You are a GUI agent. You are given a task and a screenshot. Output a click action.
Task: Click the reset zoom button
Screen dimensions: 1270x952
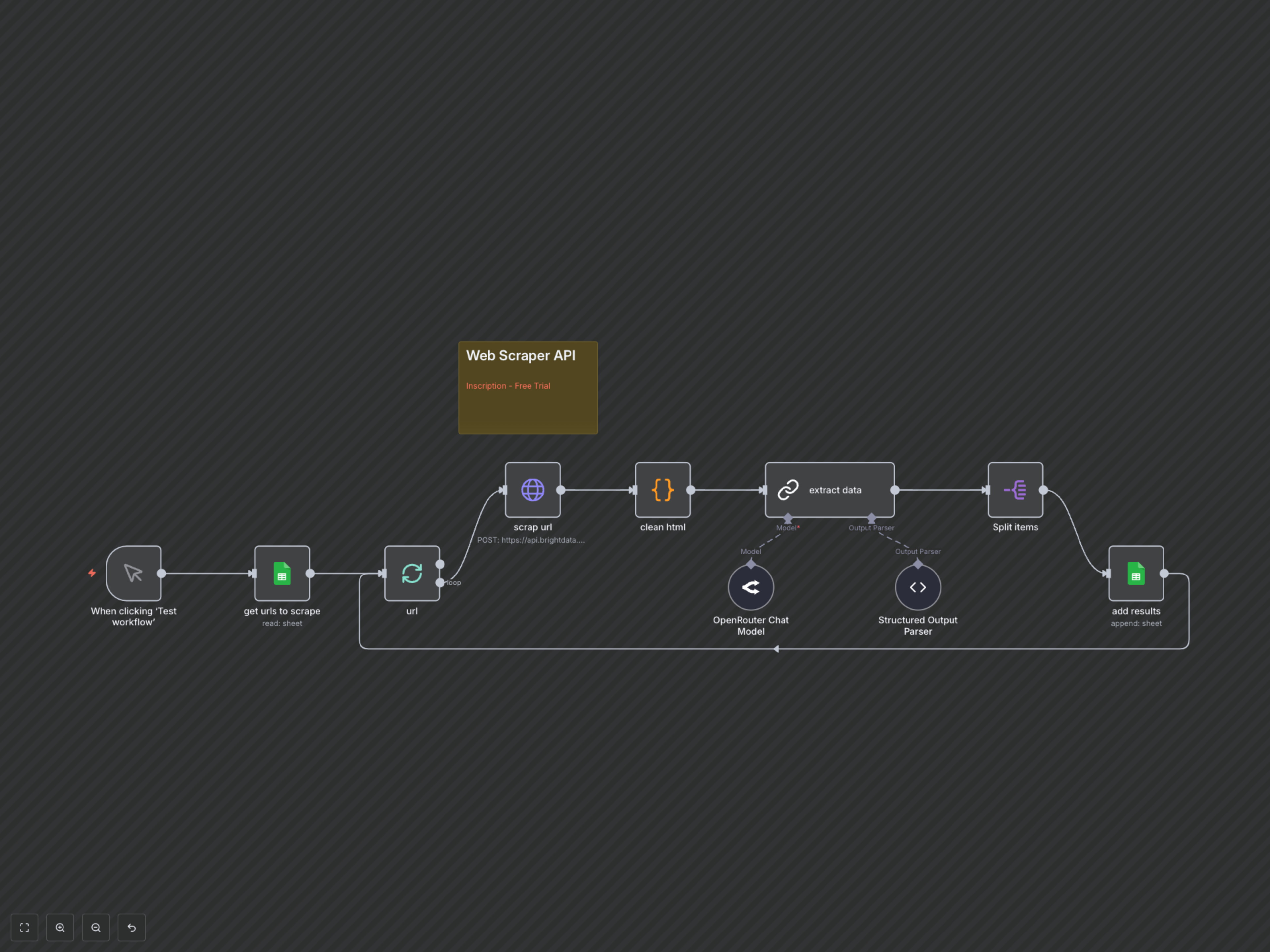click(132, 927)
